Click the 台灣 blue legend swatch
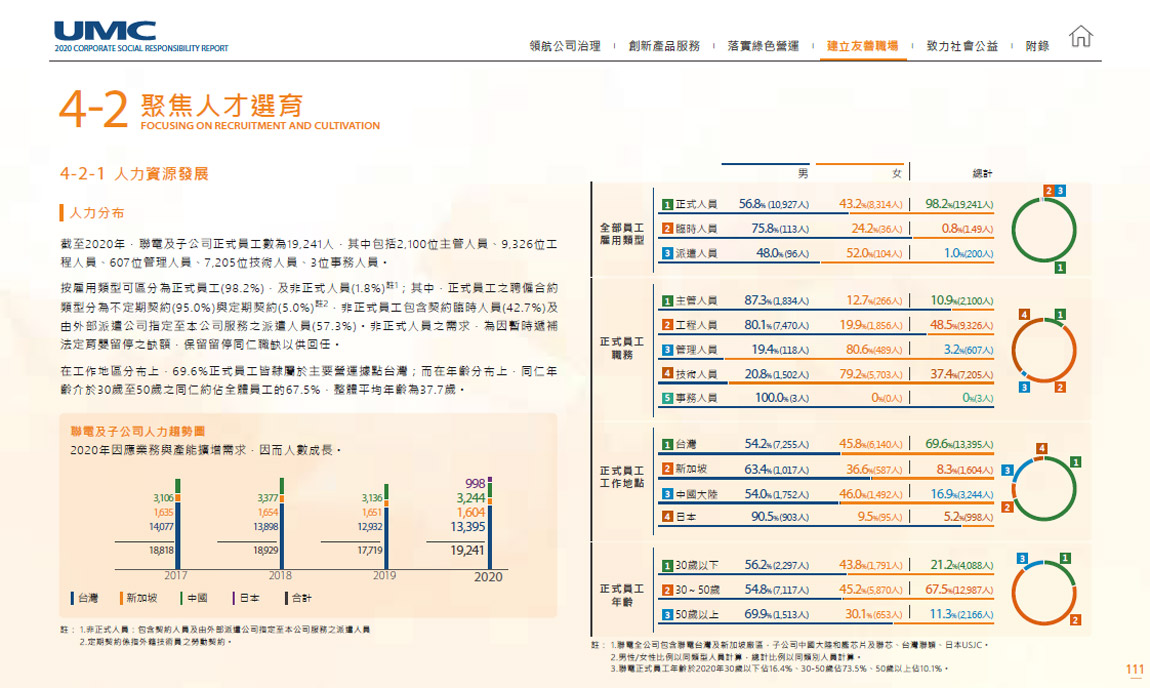Screen dimensions: 1150x688 (x=73, y=598)
